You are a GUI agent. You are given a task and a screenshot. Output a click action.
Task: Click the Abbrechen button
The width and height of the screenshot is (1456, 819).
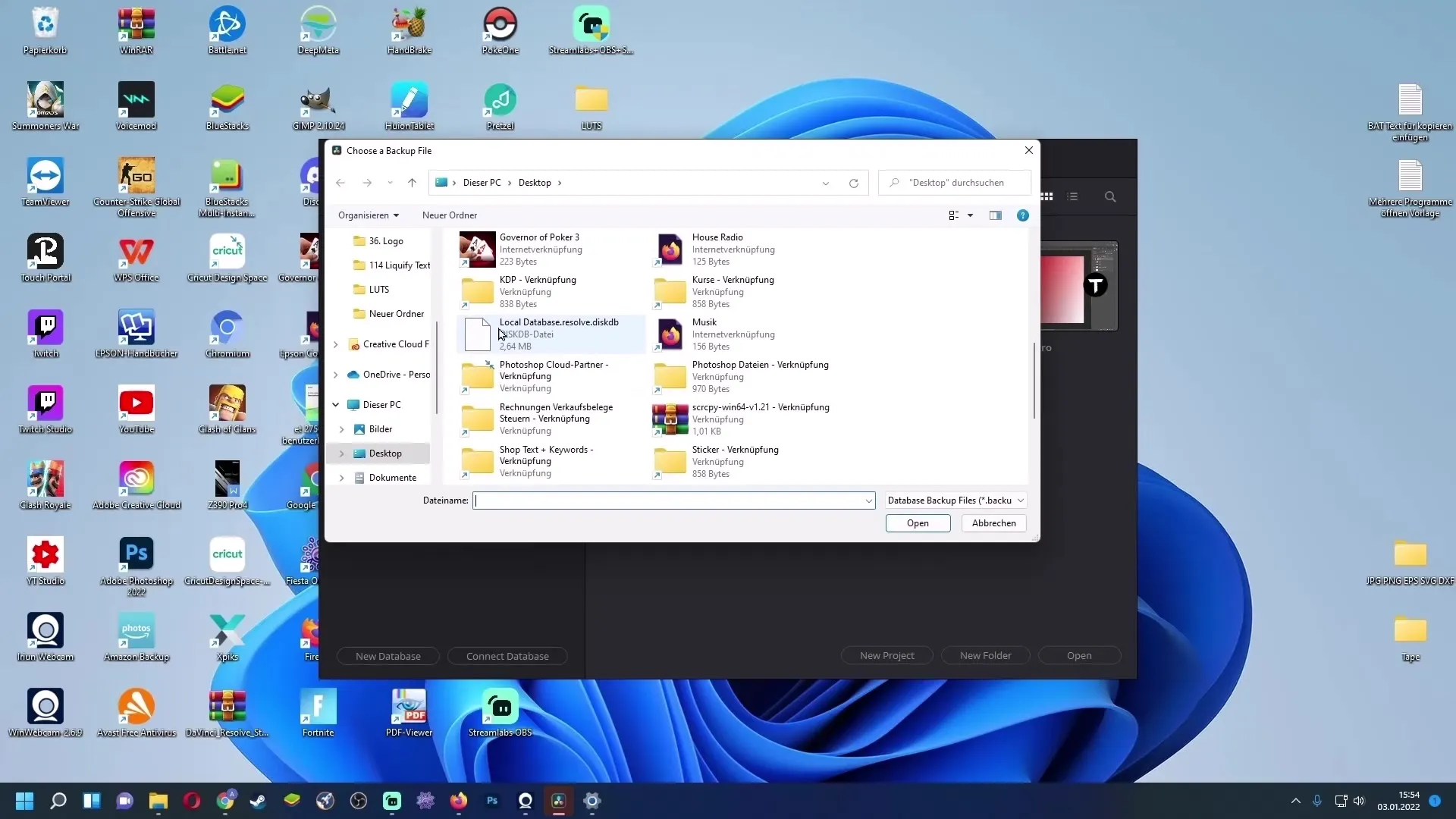point(994,523)
